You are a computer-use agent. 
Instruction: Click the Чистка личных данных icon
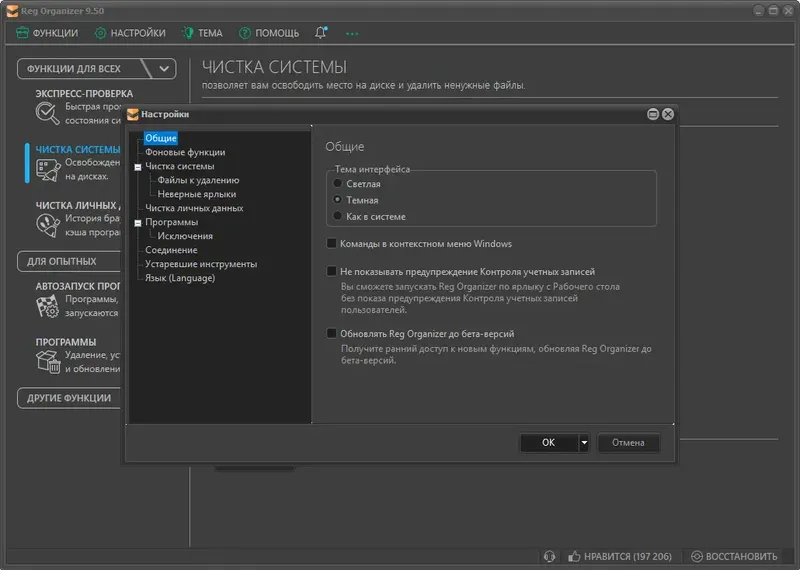(46, 226)
